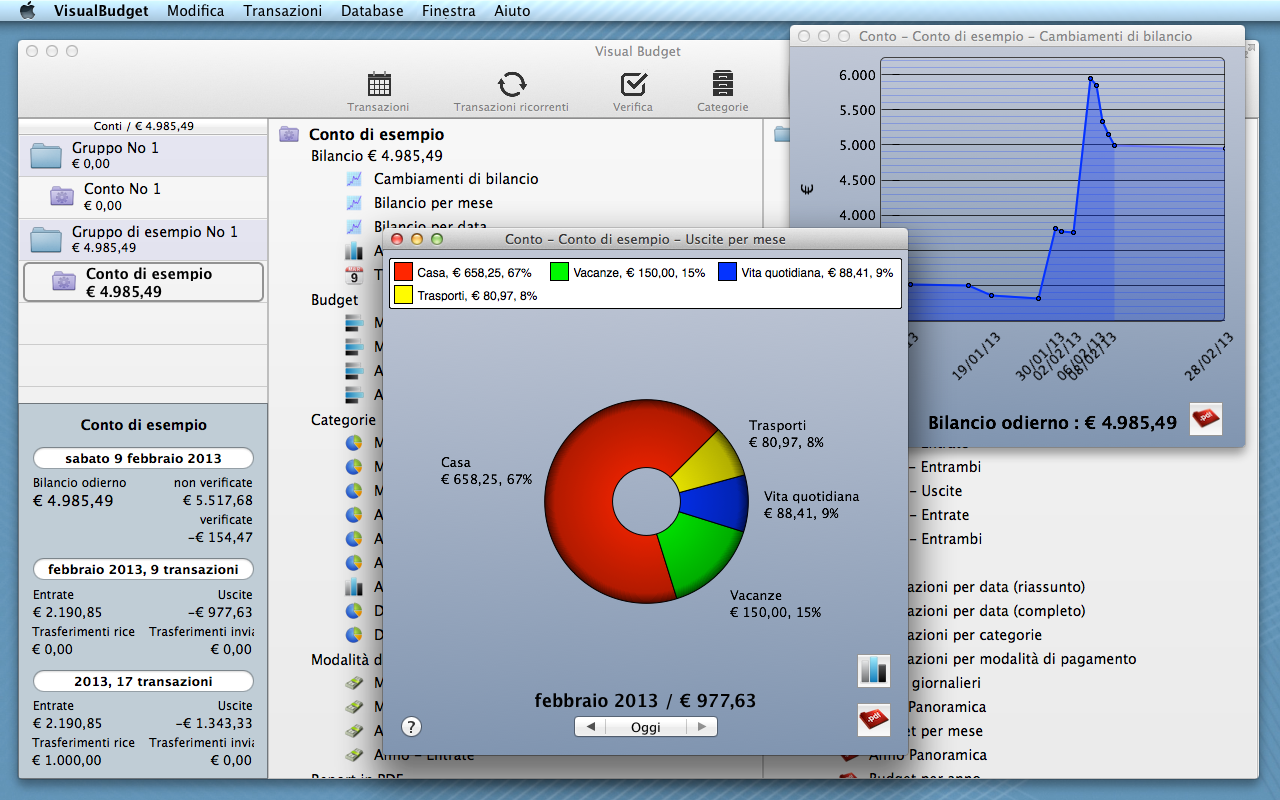Screen dimensions: 1280x800
Task: Open the Database menu
Action: point(372,11)
